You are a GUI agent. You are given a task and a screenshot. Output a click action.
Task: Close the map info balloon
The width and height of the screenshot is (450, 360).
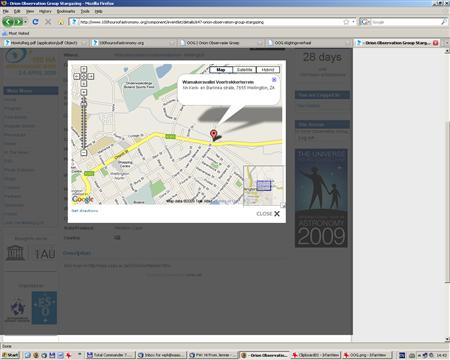click(x=274, y=80)
